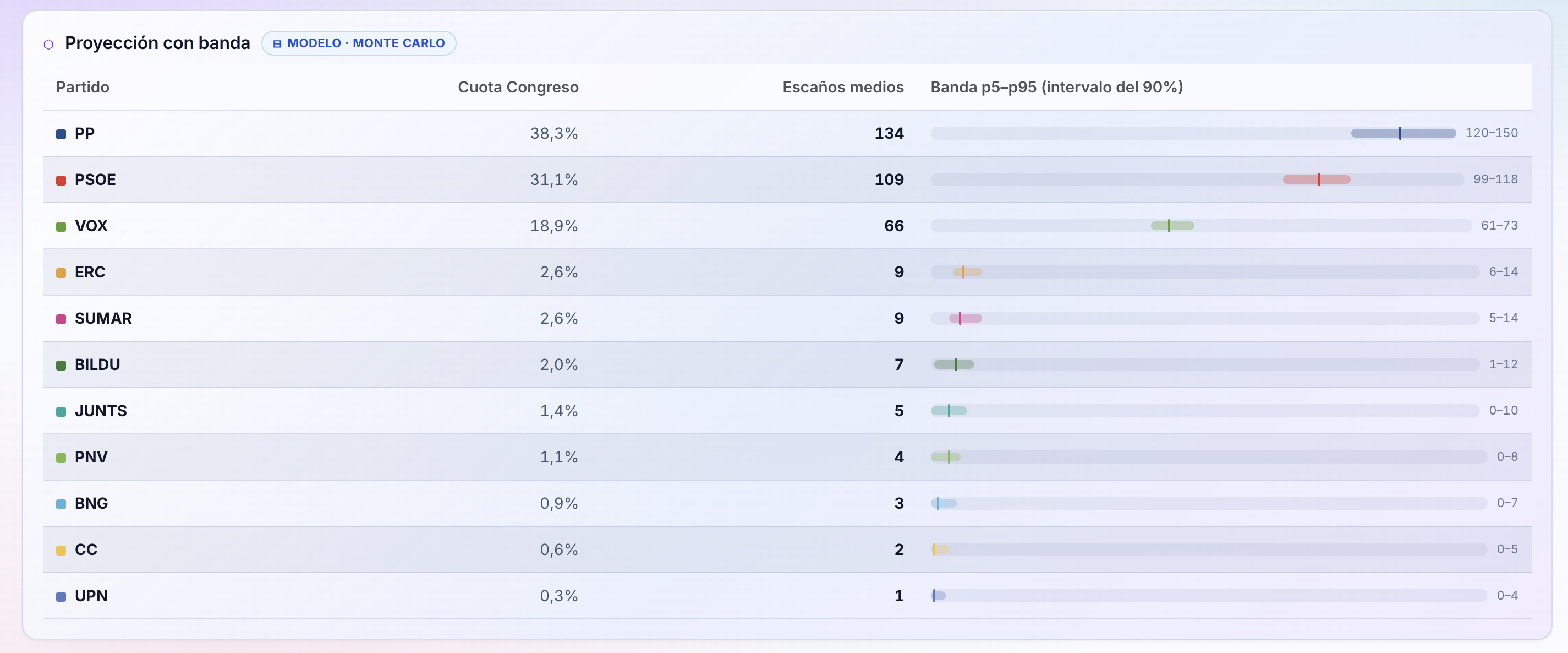
Task: Click the JUNTS teal color square
Action: (61, 412)
